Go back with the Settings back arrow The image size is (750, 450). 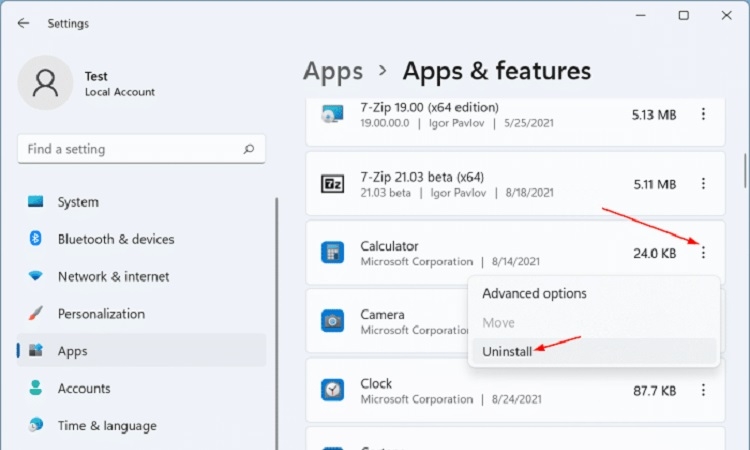(x=23, y=23)
